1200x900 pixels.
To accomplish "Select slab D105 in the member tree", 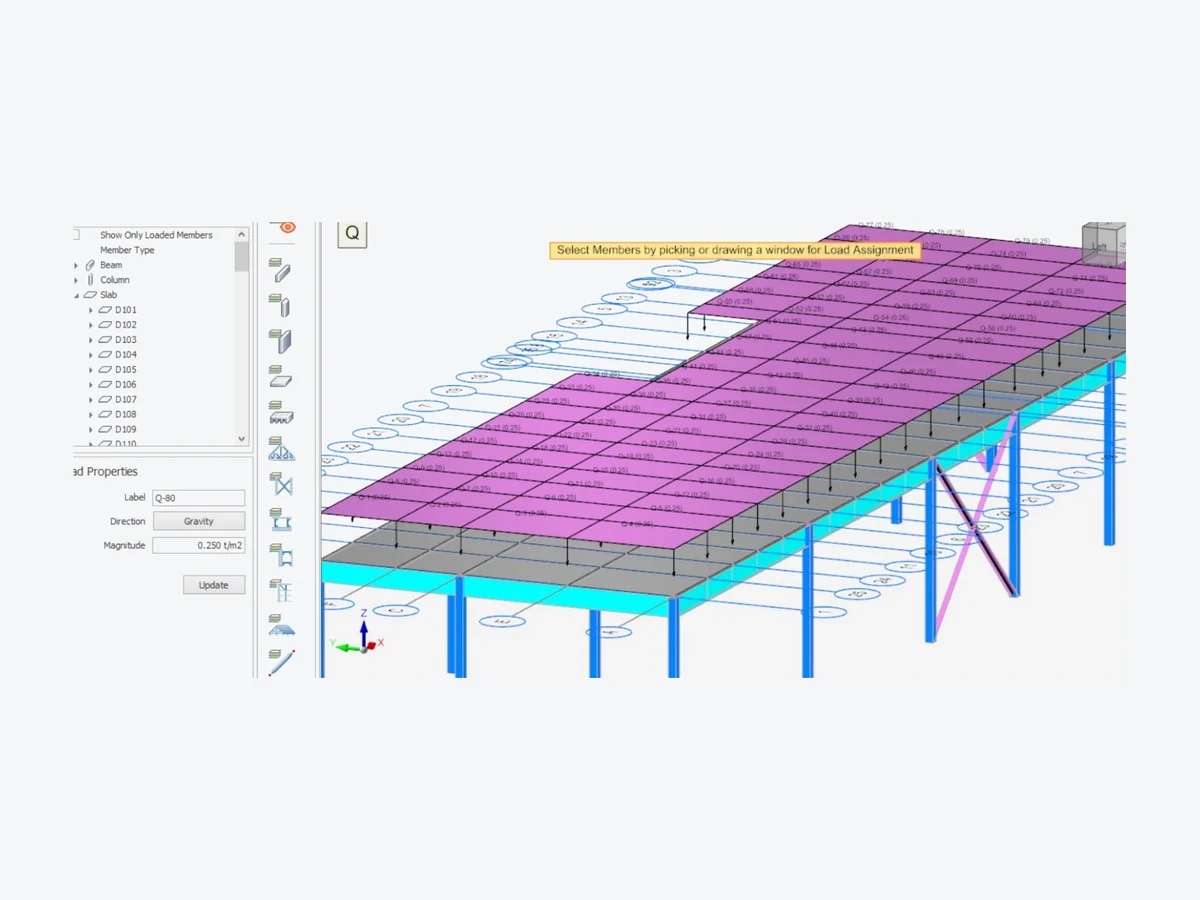I will [125, 369].
